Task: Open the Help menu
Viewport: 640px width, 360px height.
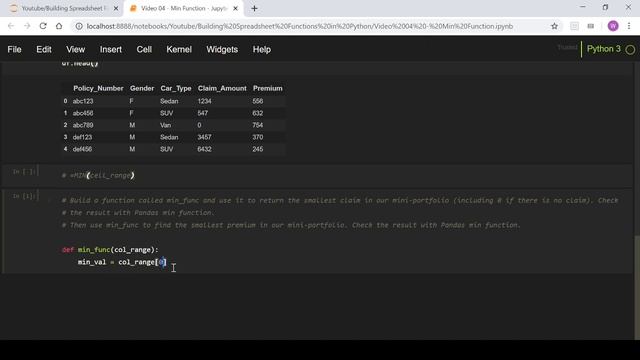Action: [x=262, y=49]
